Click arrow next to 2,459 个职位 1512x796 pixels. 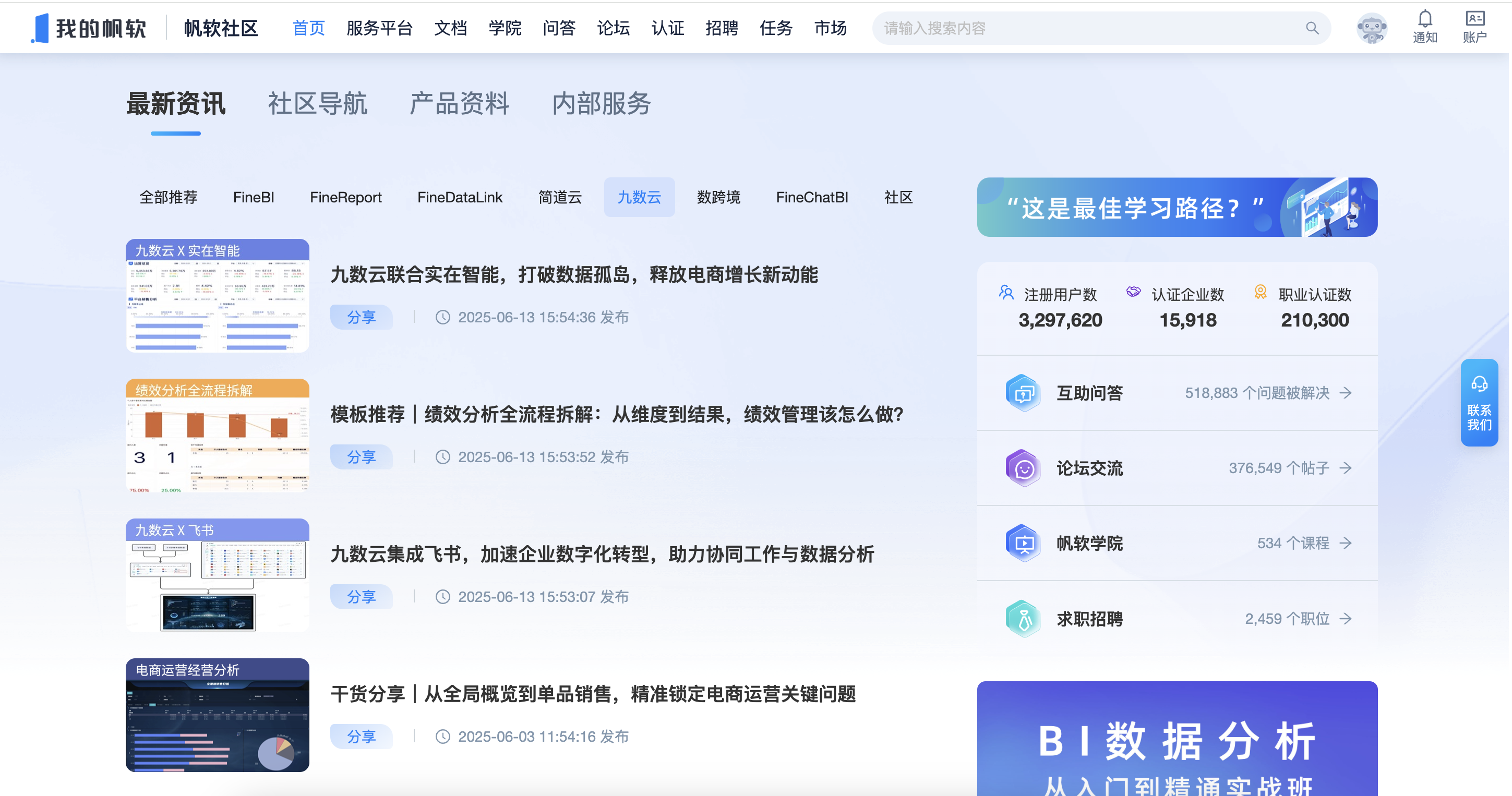point(1346,619)
